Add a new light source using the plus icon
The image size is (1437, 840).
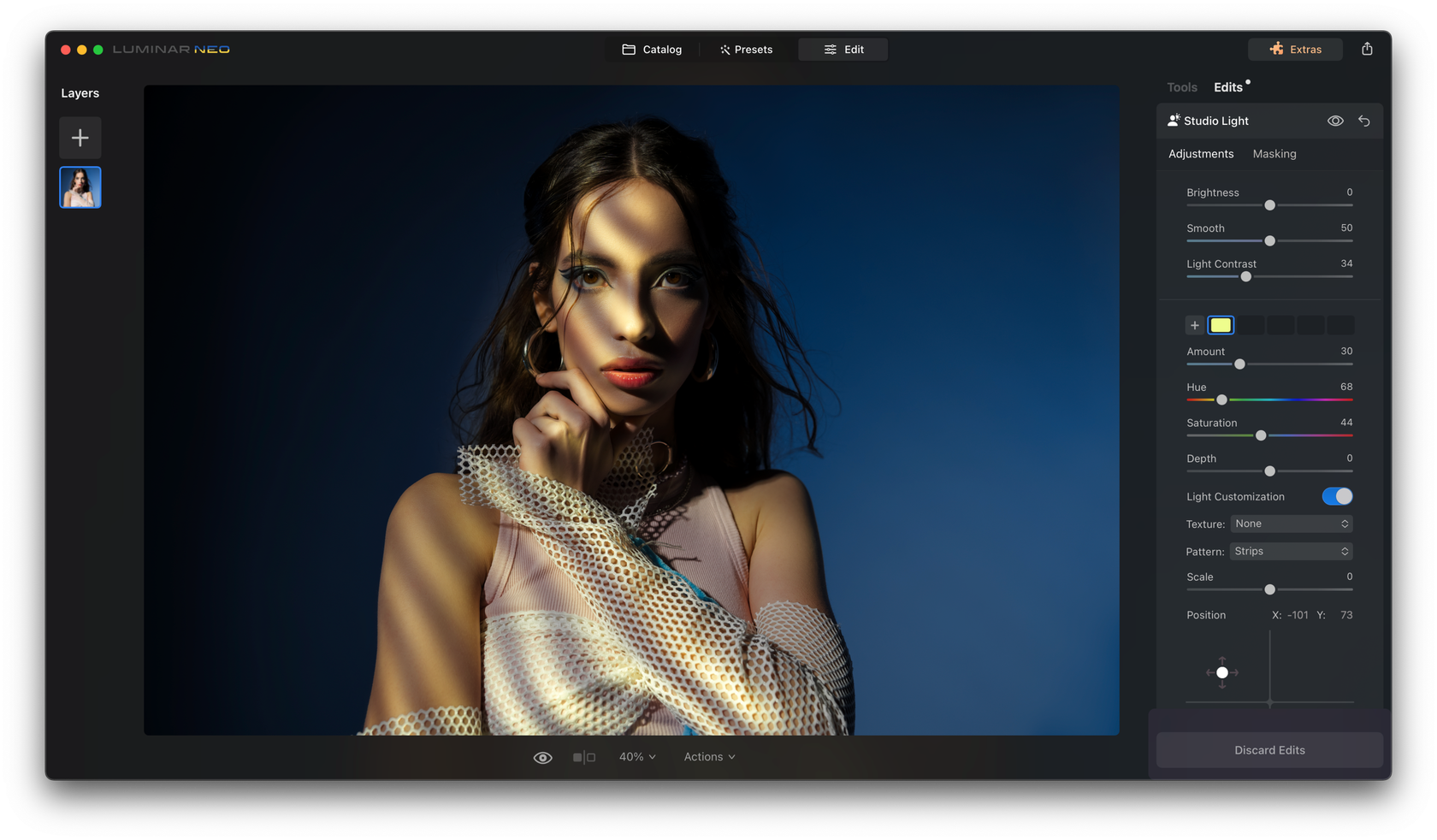pyautogui.click(x=1194, y=325)
